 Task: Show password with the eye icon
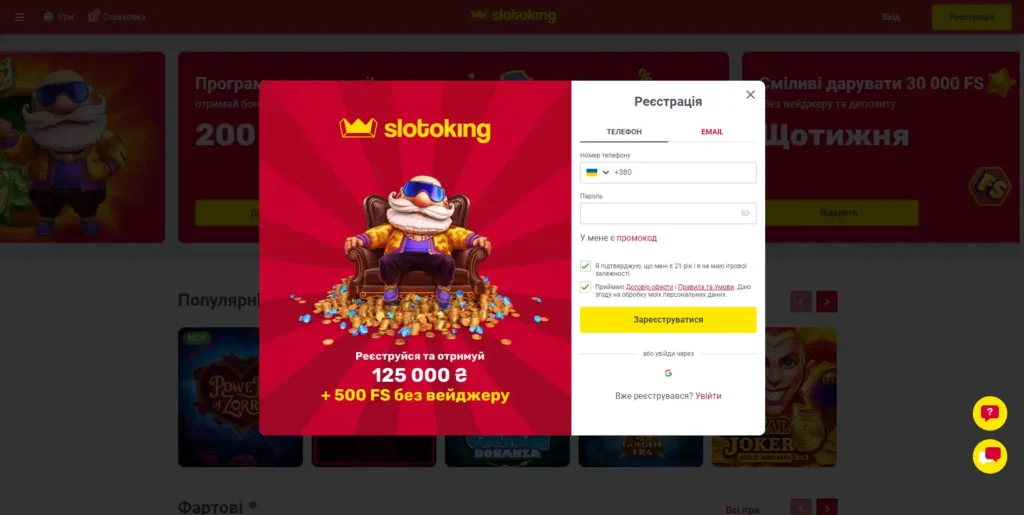point(745,213)
